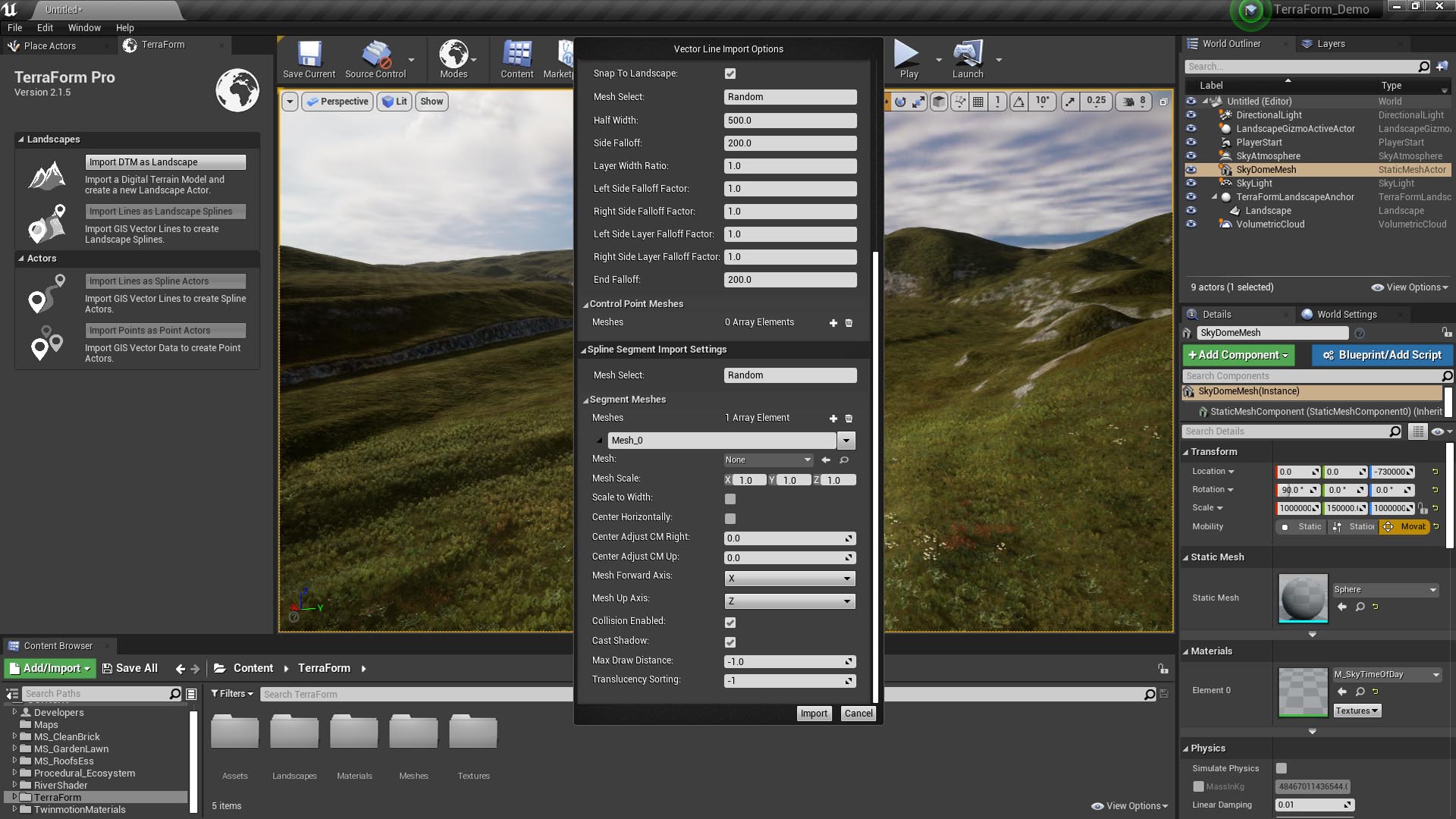Image resolution: width=1456 pixels, height=819 pixels.
Task: Enable Scale to Width checkbox
Action: click(730, 499)
